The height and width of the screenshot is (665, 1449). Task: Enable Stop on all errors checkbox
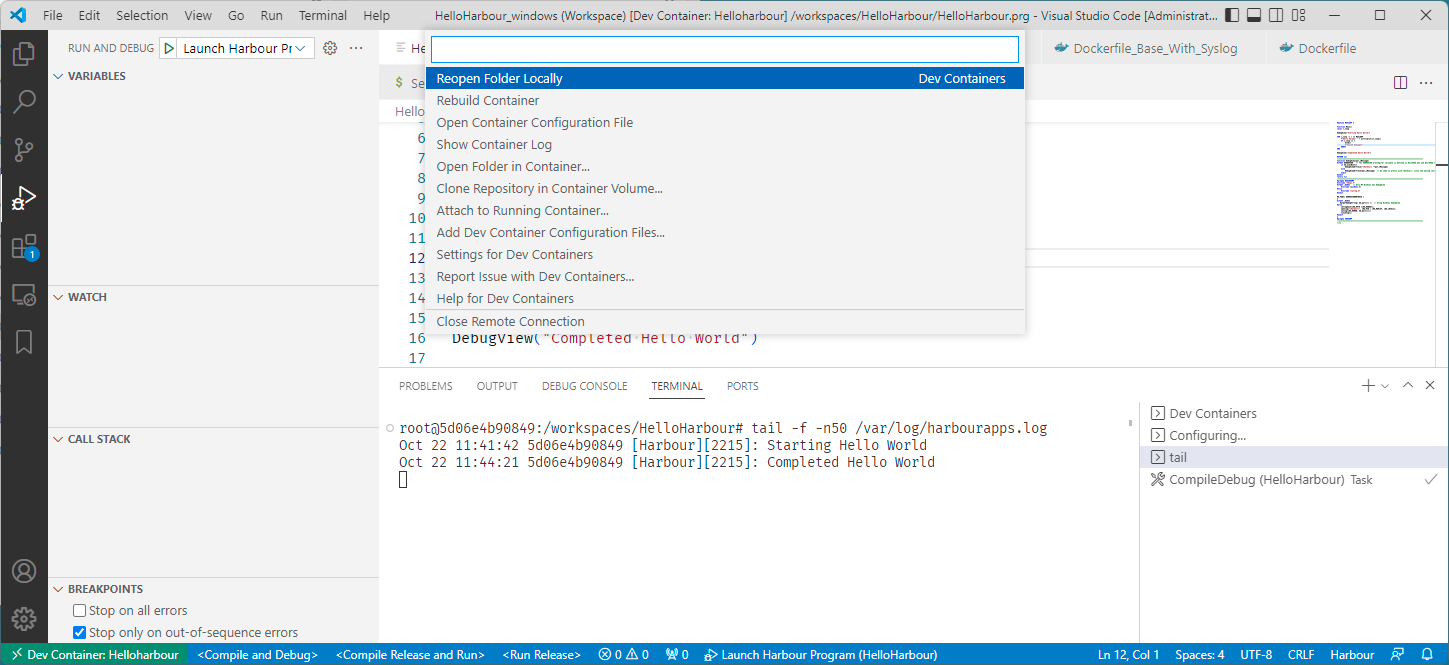coord(79,610)
